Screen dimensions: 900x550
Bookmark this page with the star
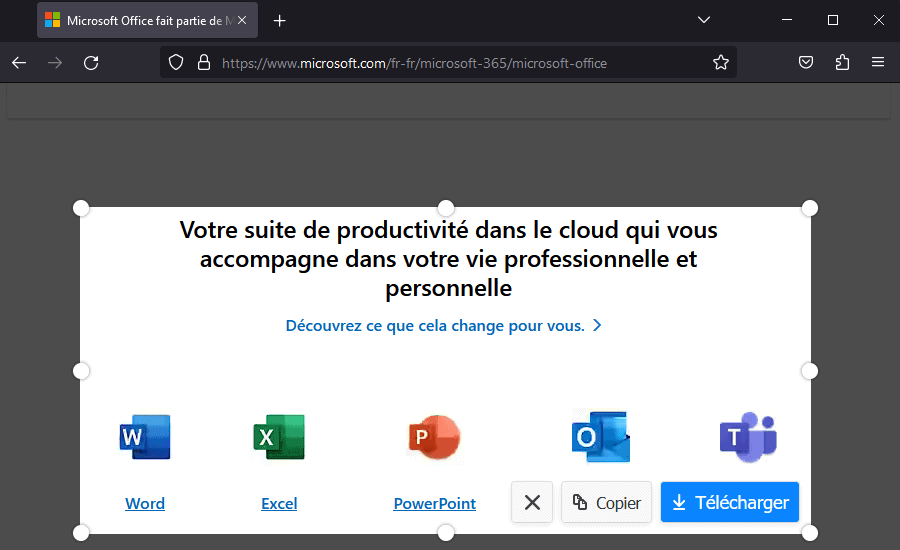[x=721, y=63]
